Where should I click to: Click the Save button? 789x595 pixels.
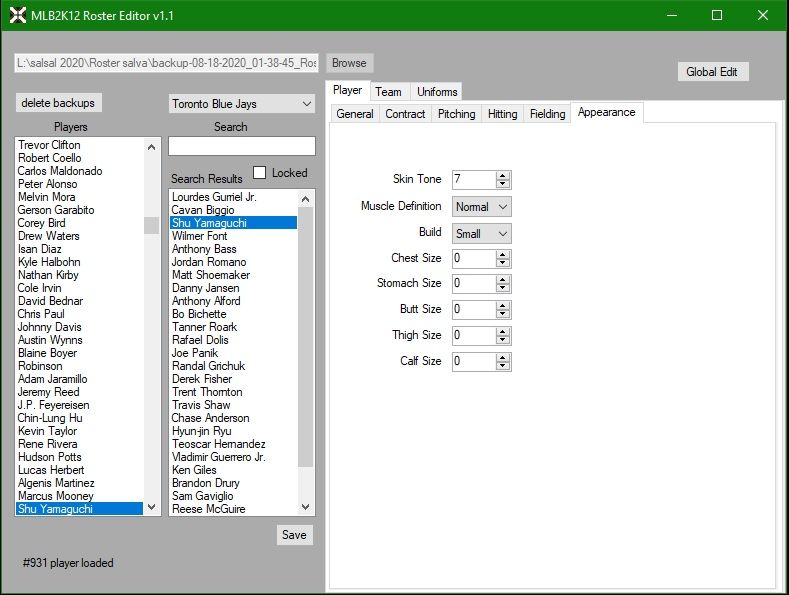pyautogui.click(x=294, y=535)
